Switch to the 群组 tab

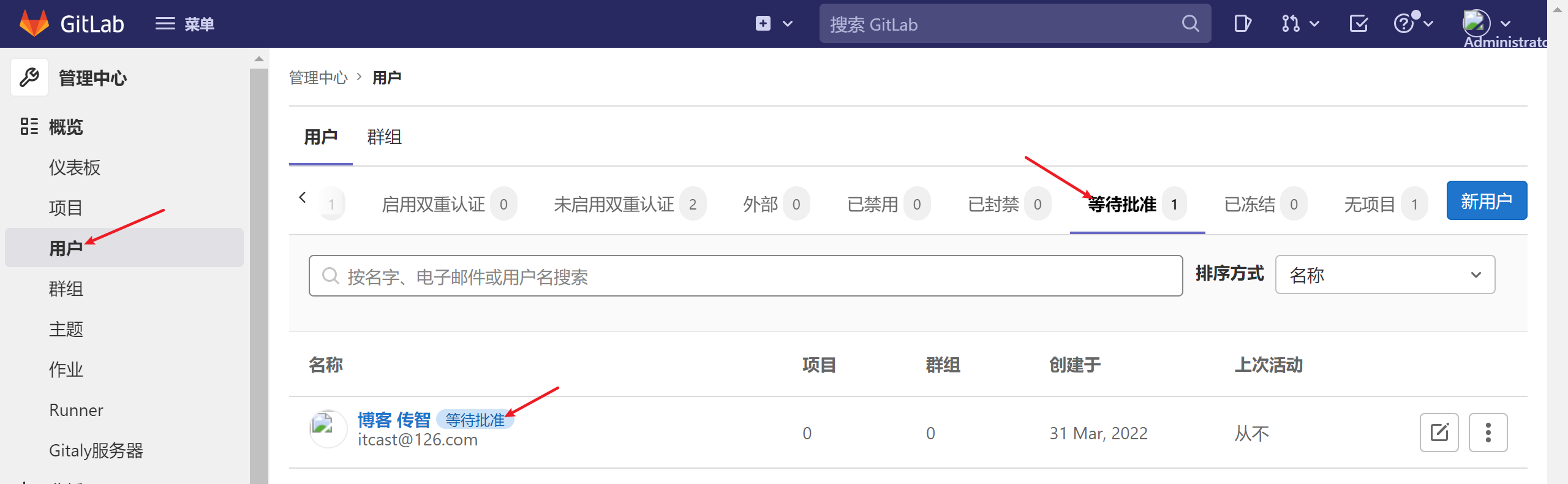(x=384, y=137)
